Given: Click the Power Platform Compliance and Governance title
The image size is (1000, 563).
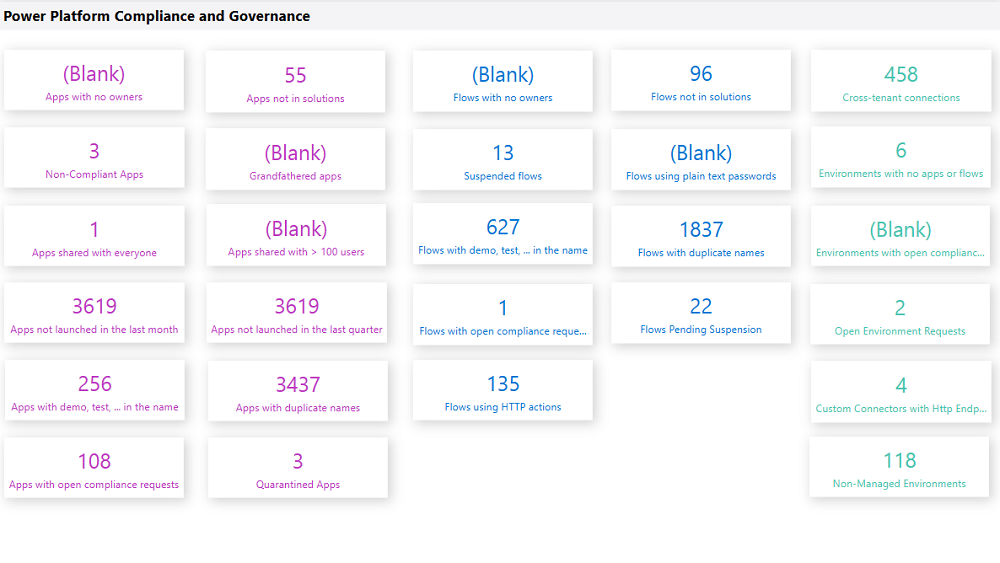Looking at the screenshot, I should pos(157,16).
